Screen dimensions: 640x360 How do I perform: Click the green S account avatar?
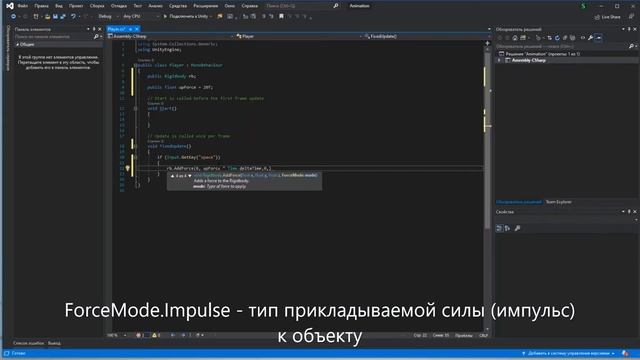583,6
